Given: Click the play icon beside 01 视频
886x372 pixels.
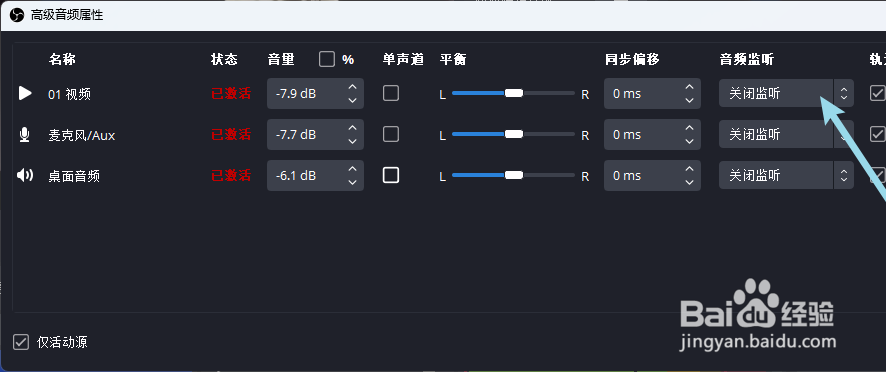Looking at the screenshot, I should coord(25,93).
